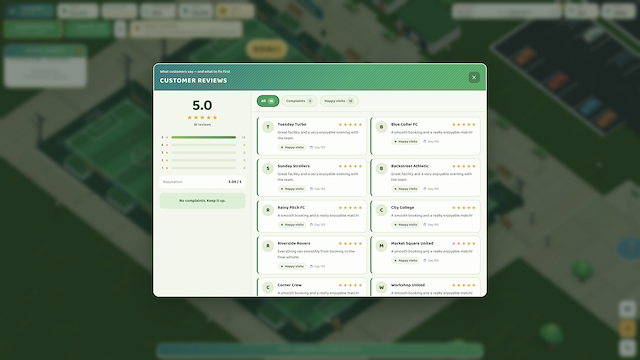Click the Tuesday Turbo 'T' avatar
The image size is (640, 360).
point(268,127)
